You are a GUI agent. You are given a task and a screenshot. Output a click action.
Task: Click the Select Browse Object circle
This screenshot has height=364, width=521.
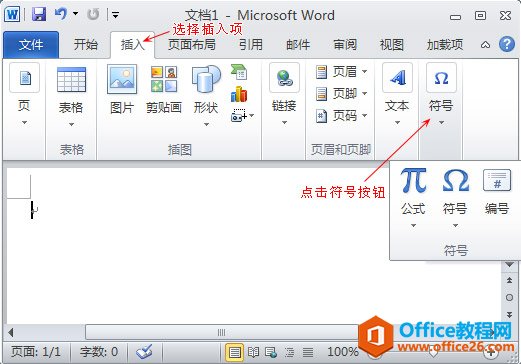pyautogui.click(x=509, y=297)
